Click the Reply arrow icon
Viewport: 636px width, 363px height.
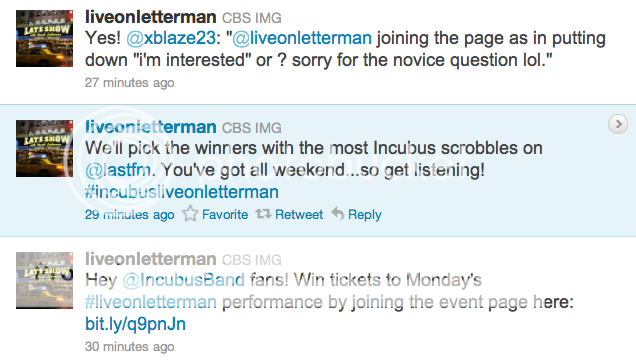337,213
